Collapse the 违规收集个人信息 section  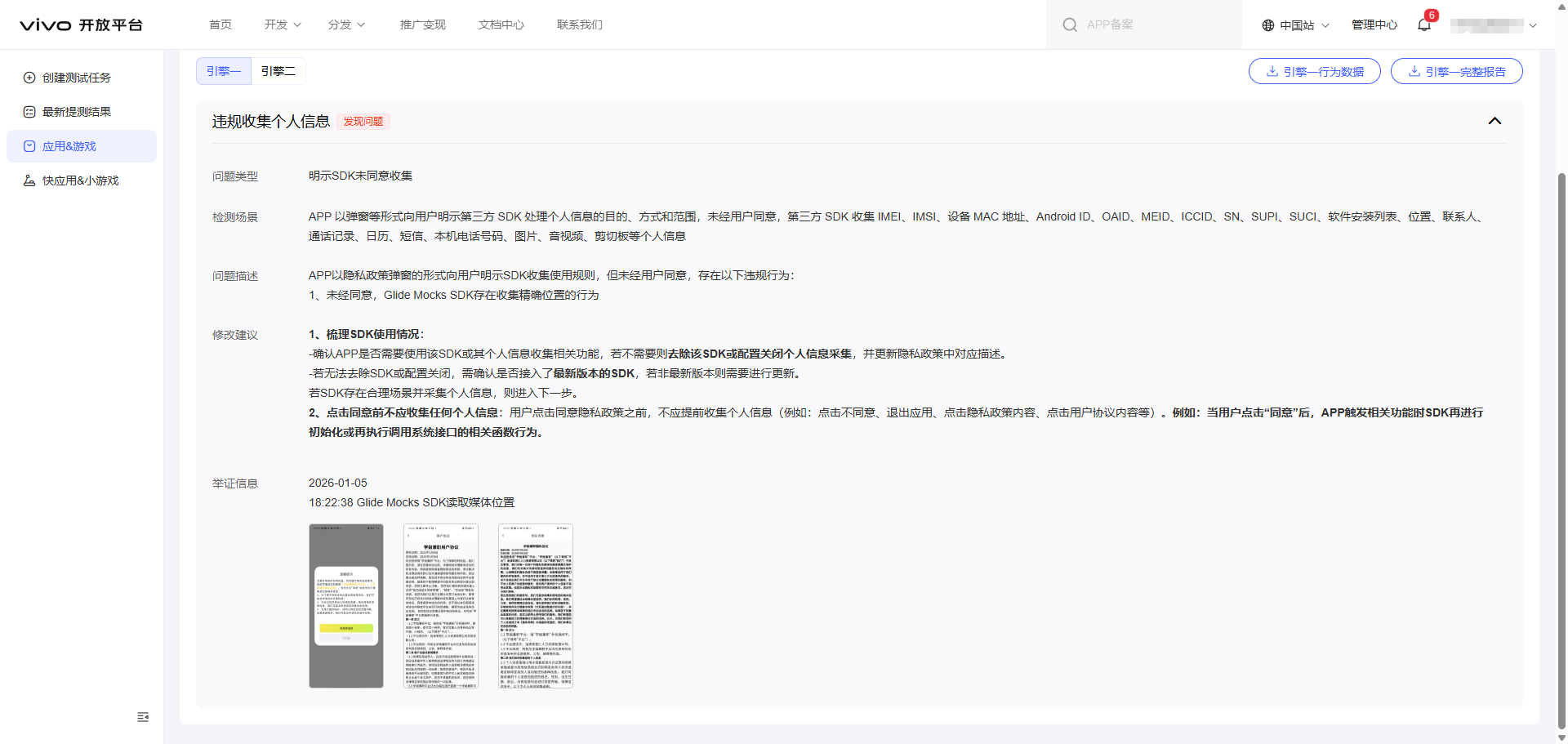[x=1494, y=121]
